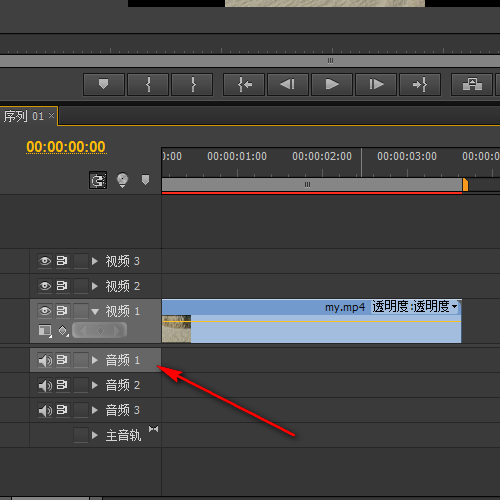Image resolution: width=500 pixels, height=500 pixels.
Task: Expand the 视频 3 track
Action: [x=95, y=261]
